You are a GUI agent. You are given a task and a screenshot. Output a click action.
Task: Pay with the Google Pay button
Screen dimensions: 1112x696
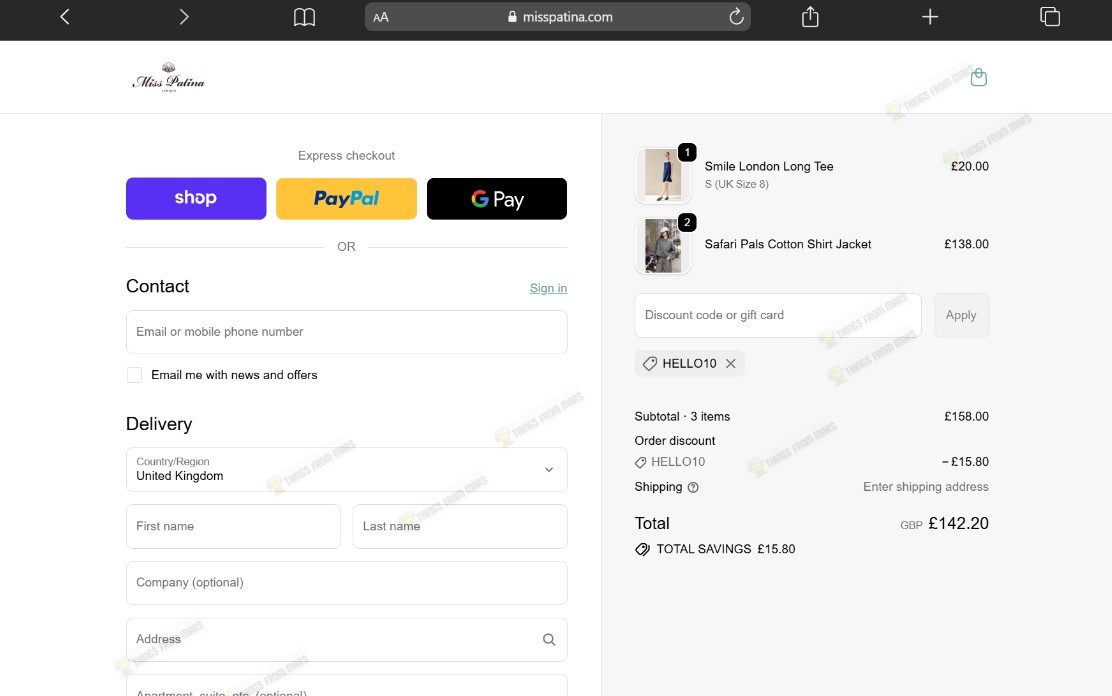[x=496, y=199]
